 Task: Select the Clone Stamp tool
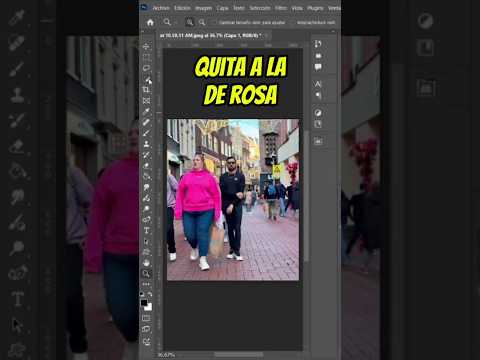pos(146,144)
